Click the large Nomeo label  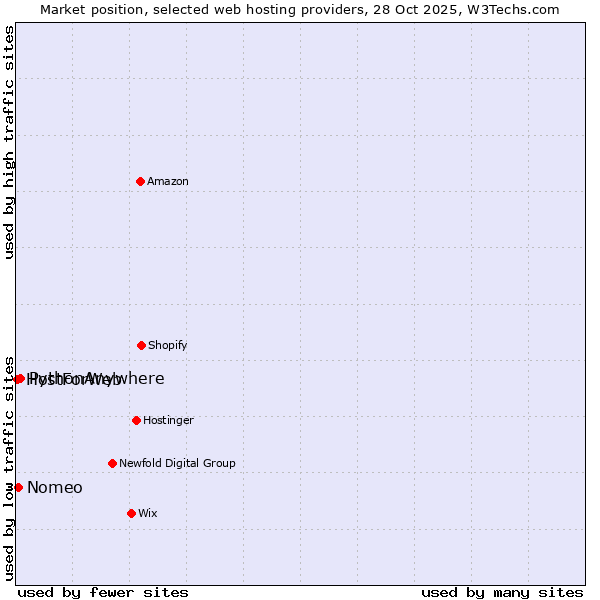coord(55,488)
